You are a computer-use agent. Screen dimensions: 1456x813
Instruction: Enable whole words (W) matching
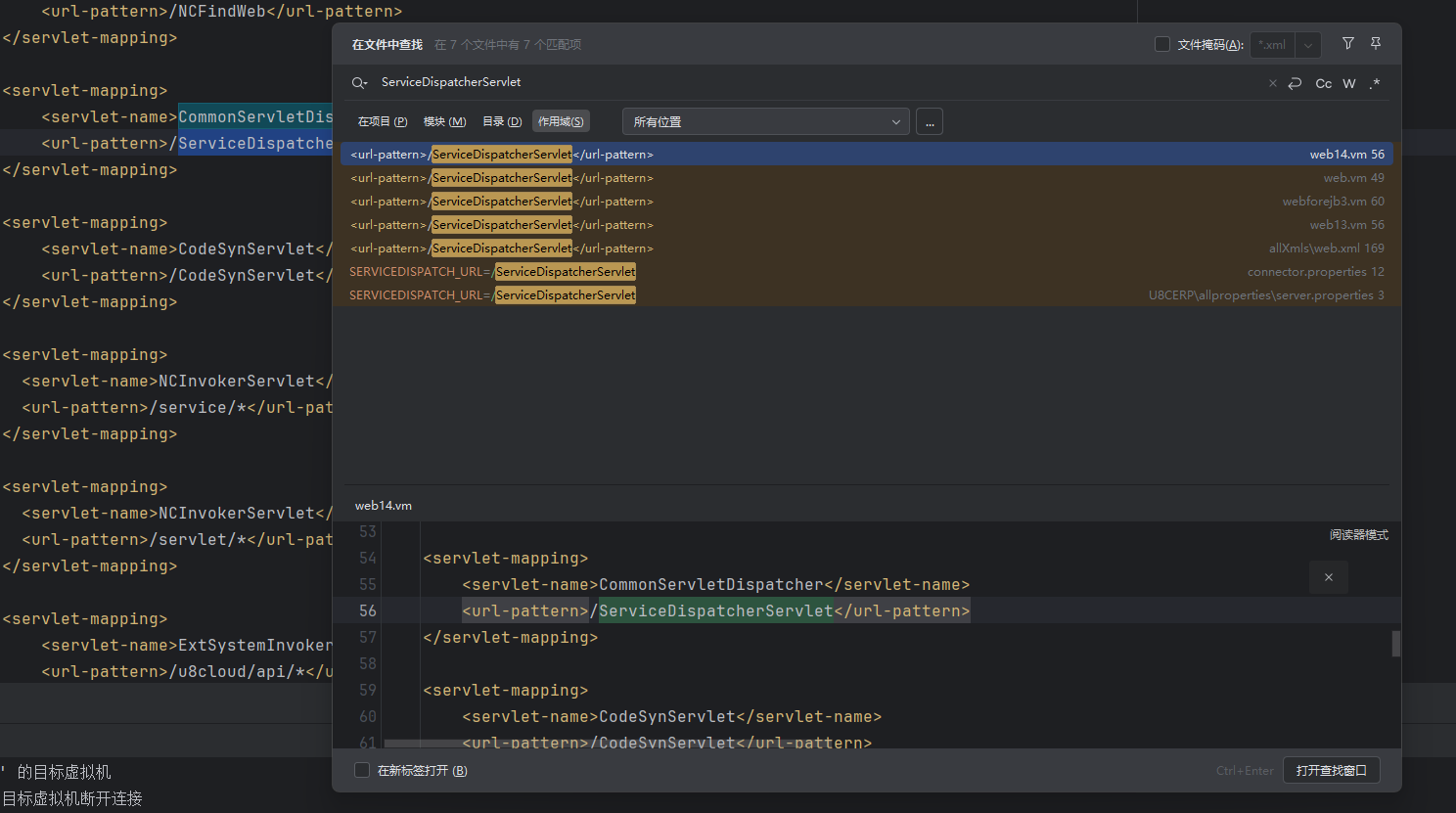pos(1349,83)
